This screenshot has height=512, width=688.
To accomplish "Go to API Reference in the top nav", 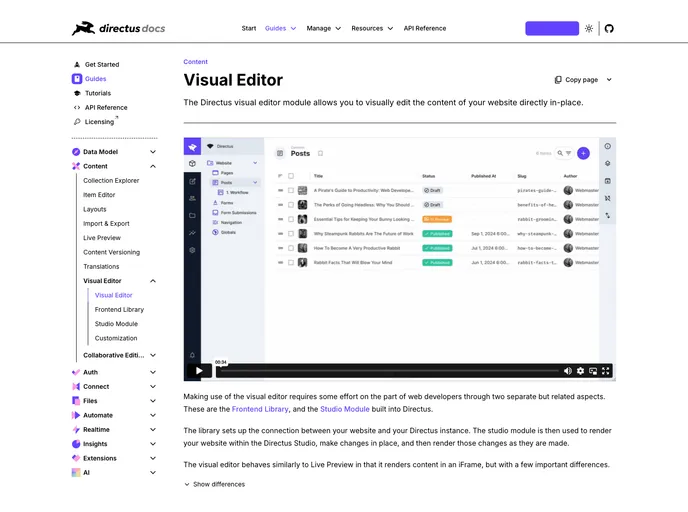I will 425,29.
